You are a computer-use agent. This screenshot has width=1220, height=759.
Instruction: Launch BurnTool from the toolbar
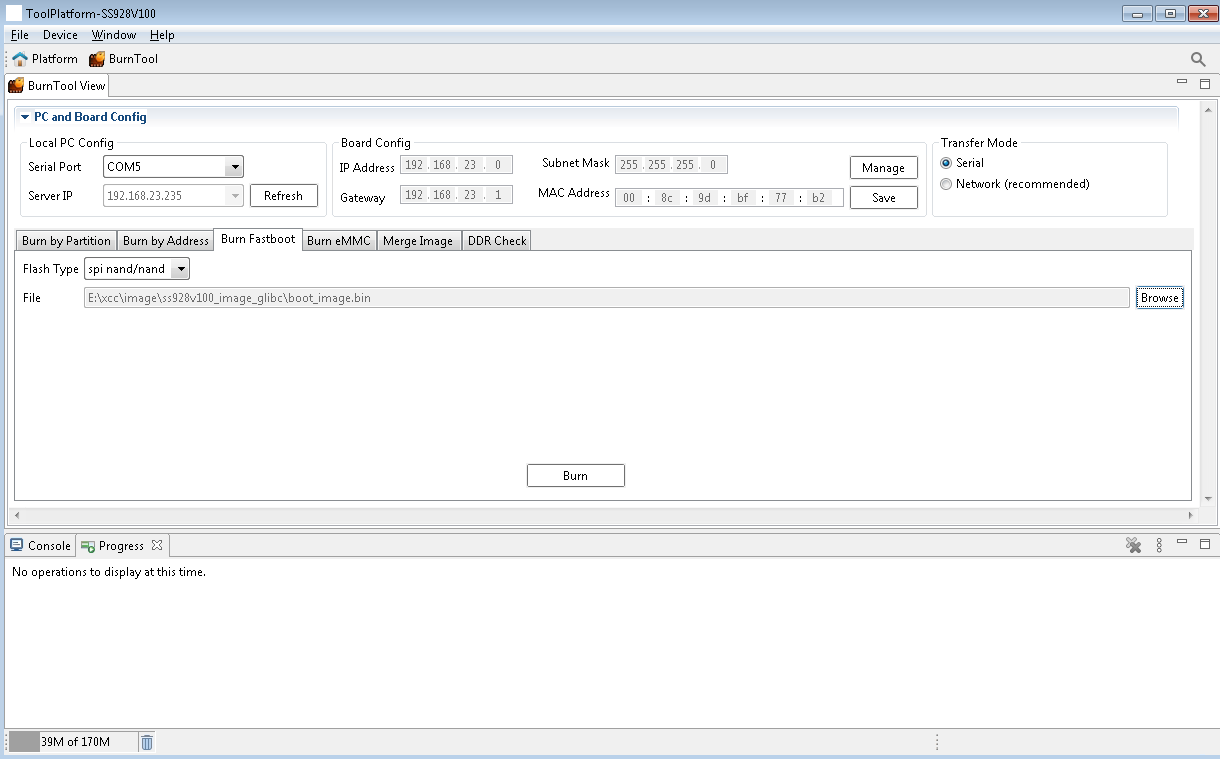(123, 59)
